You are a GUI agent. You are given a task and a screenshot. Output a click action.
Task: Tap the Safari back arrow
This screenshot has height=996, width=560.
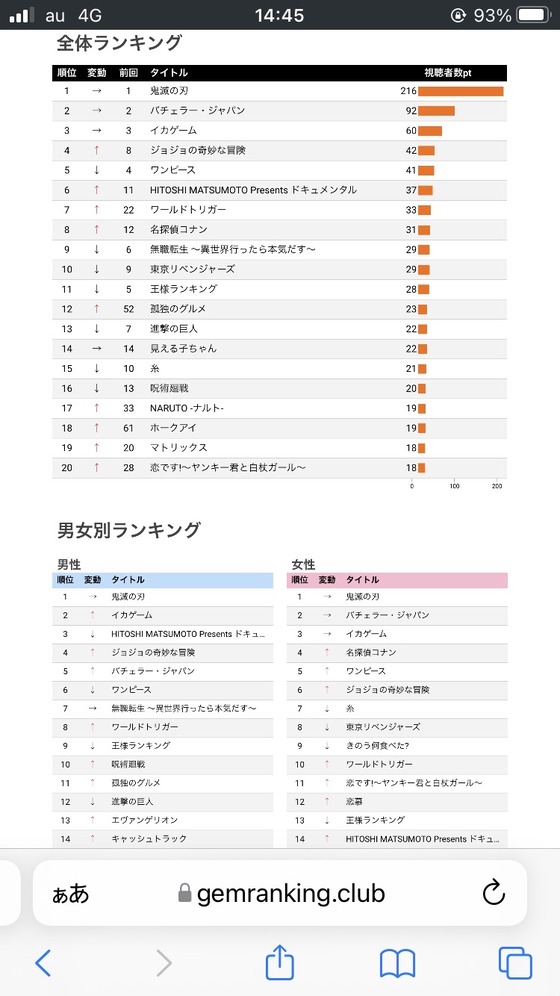[x=43, y=963]
